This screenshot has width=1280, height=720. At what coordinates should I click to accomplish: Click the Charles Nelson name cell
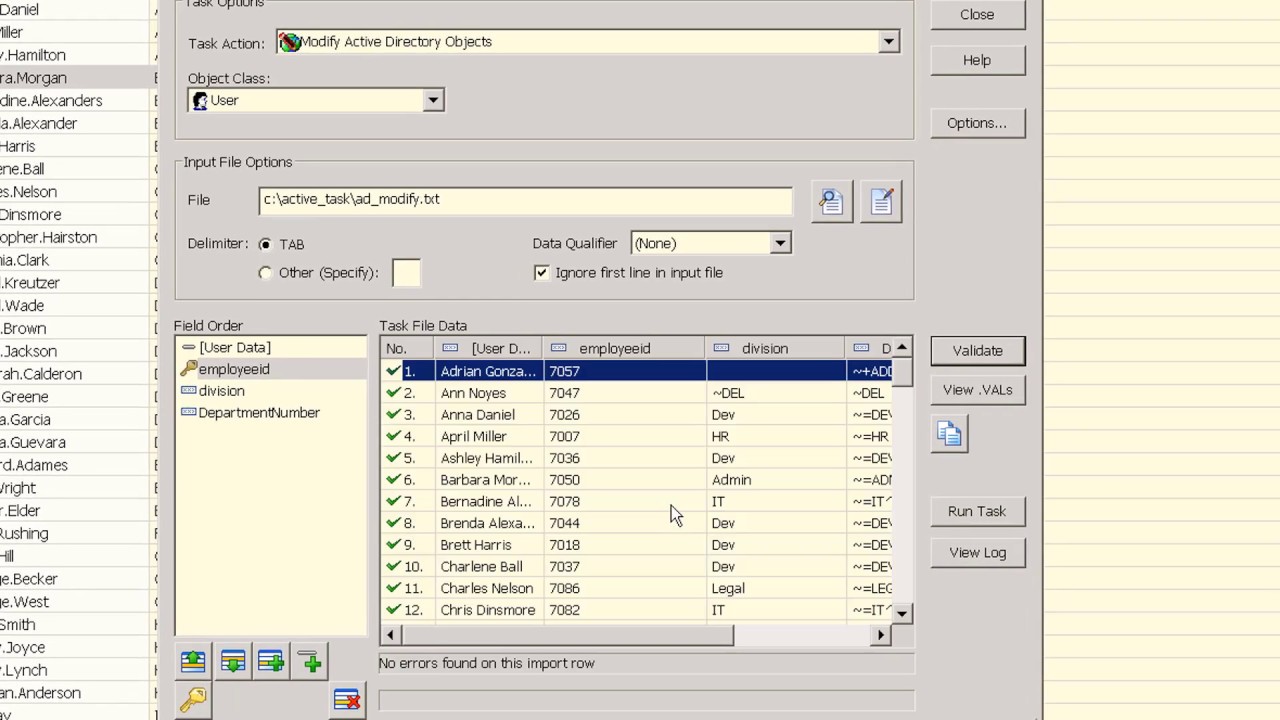pos(487,588)
